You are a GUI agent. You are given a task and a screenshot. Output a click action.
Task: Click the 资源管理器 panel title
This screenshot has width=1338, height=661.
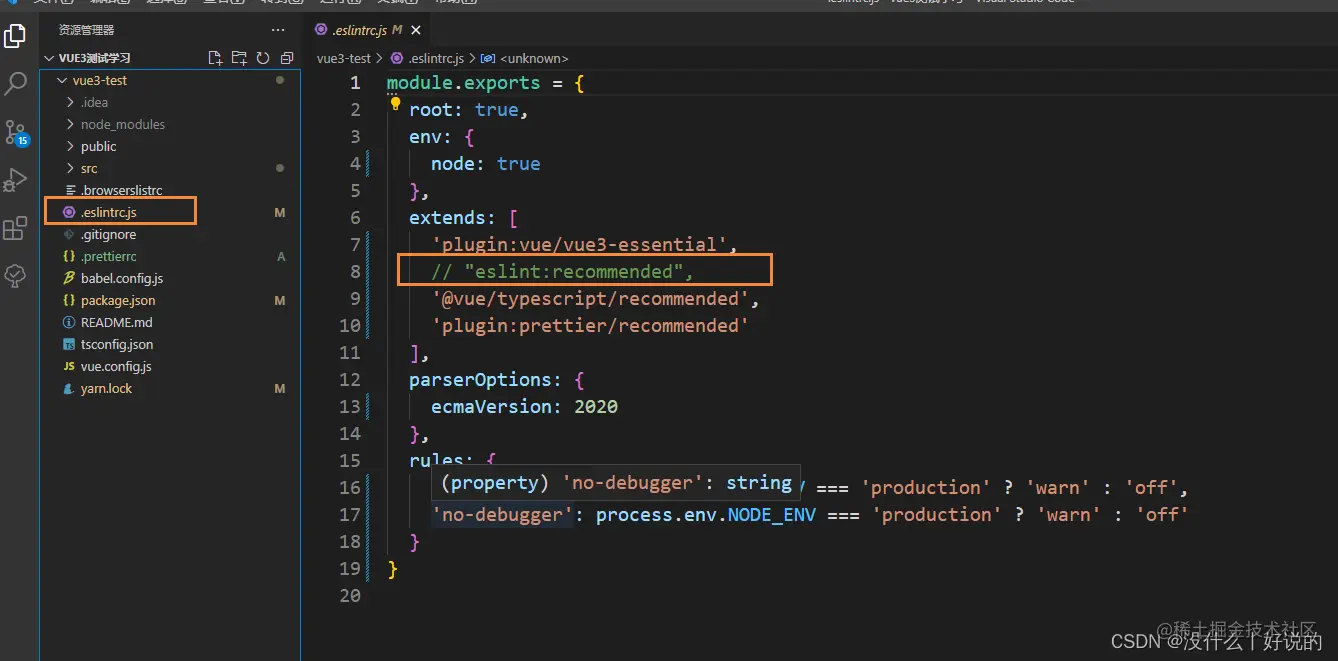point(86,30)
